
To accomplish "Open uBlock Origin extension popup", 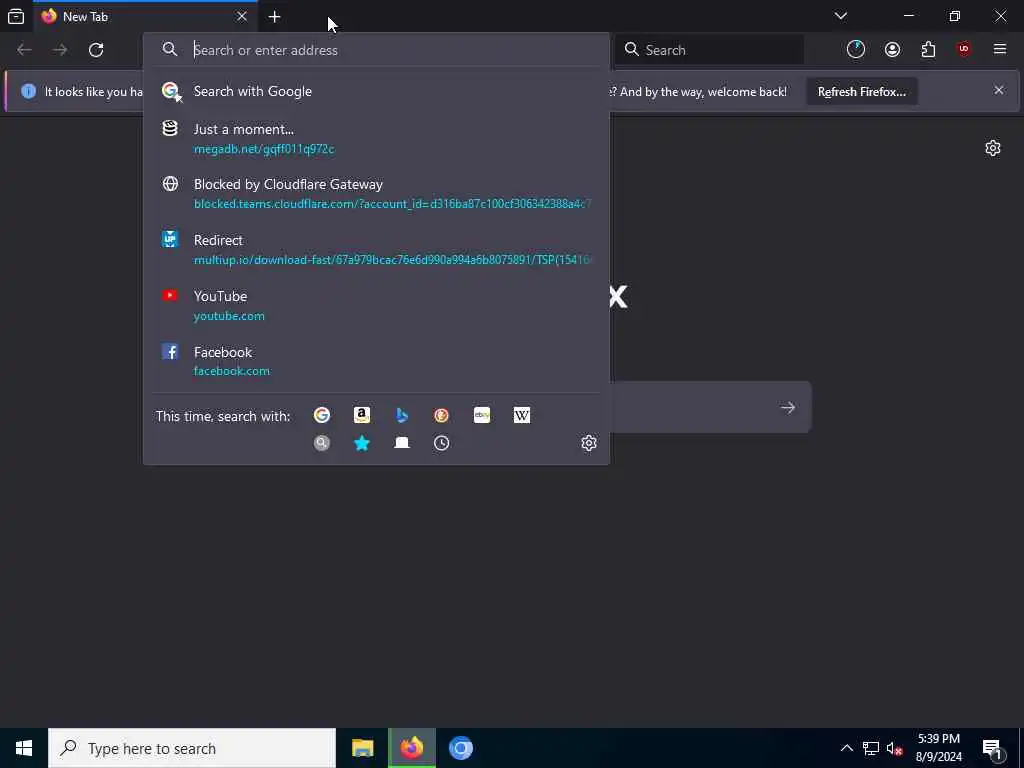I will (x=964, y=50).
